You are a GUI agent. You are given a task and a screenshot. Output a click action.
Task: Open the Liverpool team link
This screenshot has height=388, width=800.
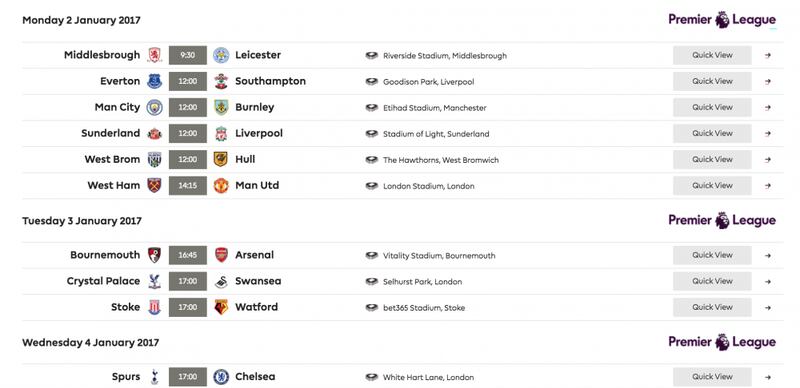click(x=259, y=133)
